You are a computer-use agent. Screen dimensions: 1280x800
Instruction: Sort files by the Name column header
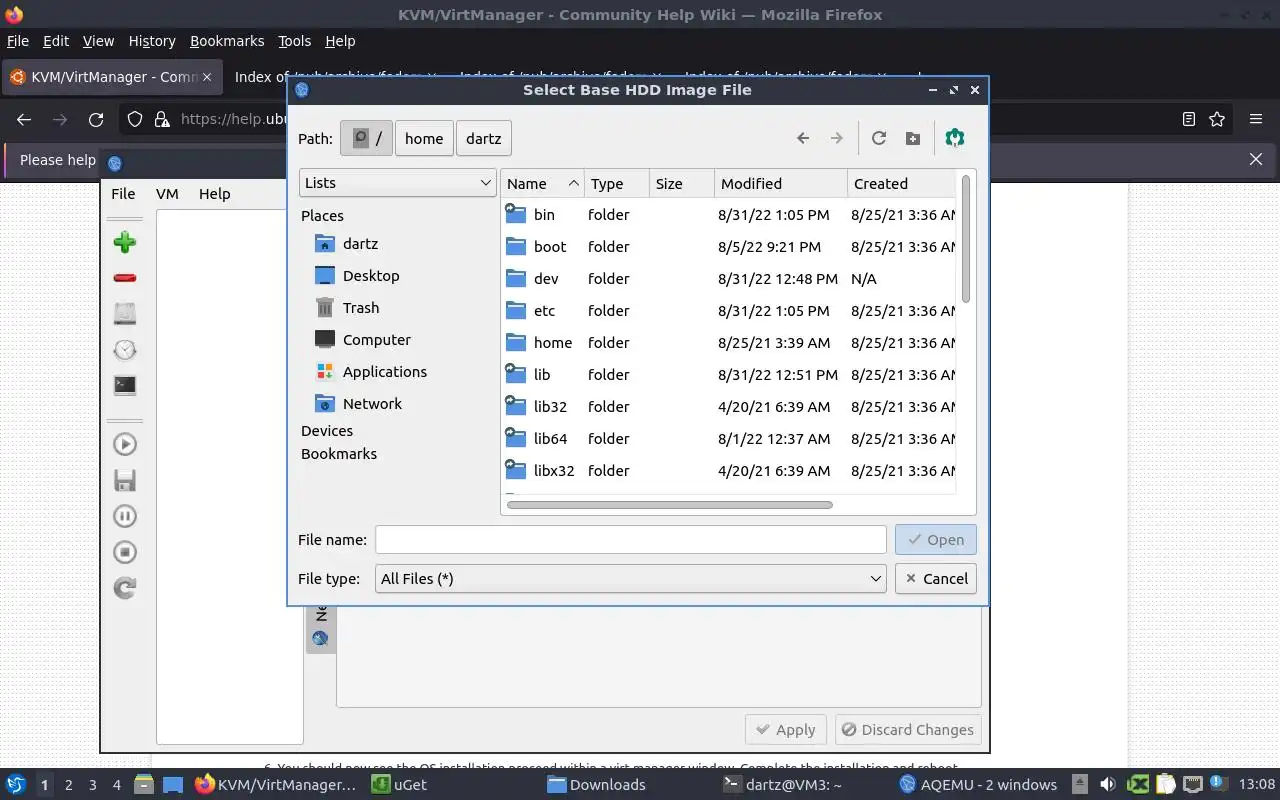[542, 183]
